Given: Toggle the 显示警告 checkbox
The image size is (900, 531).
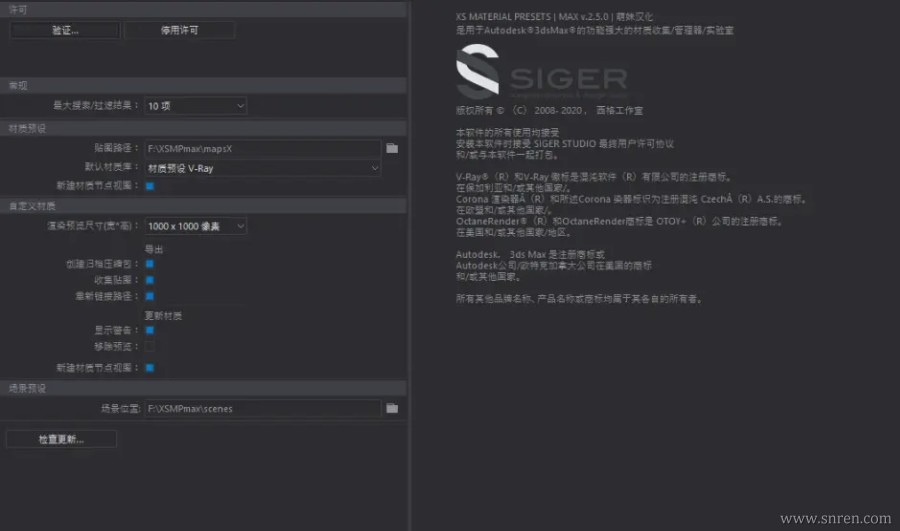Looking at the screenshot, I should tap(150, 330).
